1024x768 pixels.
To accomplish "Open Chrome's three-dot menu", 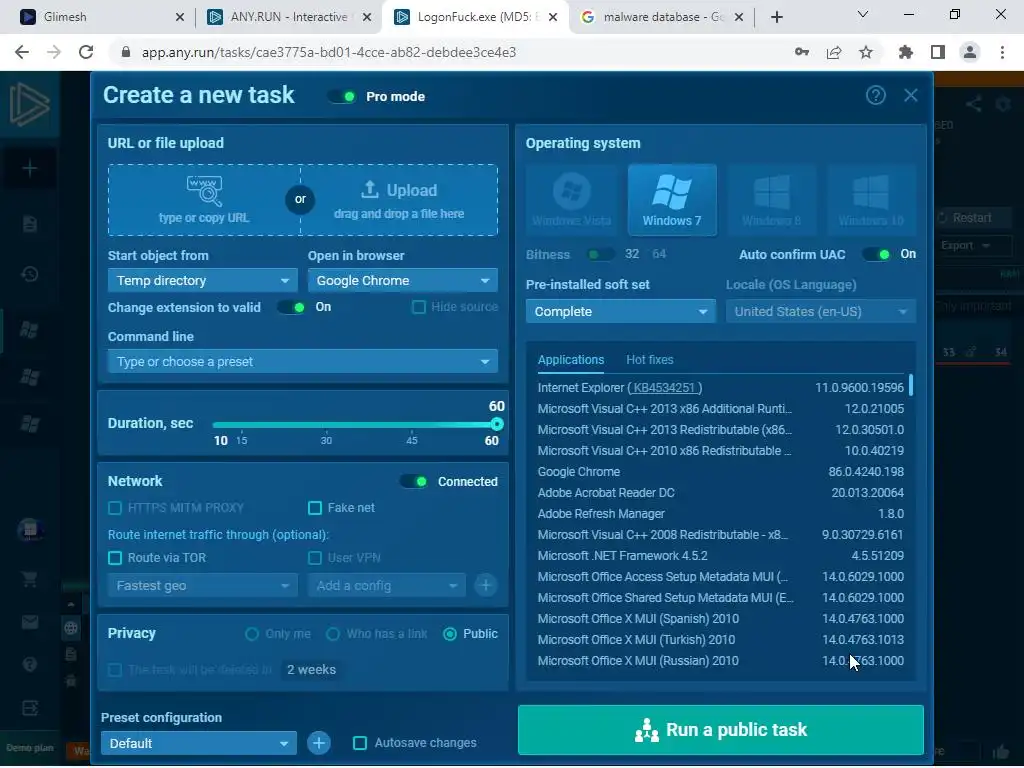I will coord(1002,52).
